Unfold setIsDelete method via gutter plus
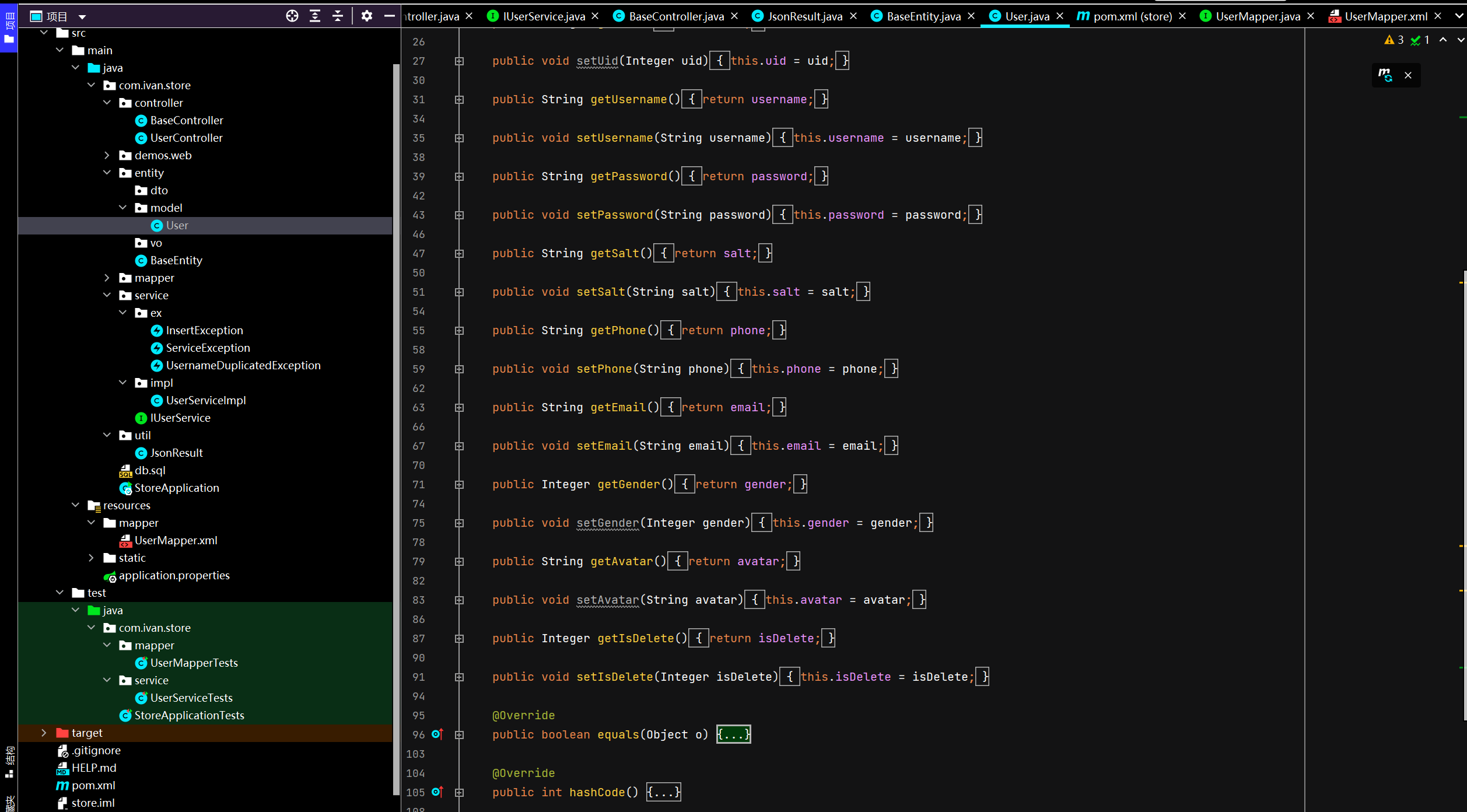 (x=460, y=677)
